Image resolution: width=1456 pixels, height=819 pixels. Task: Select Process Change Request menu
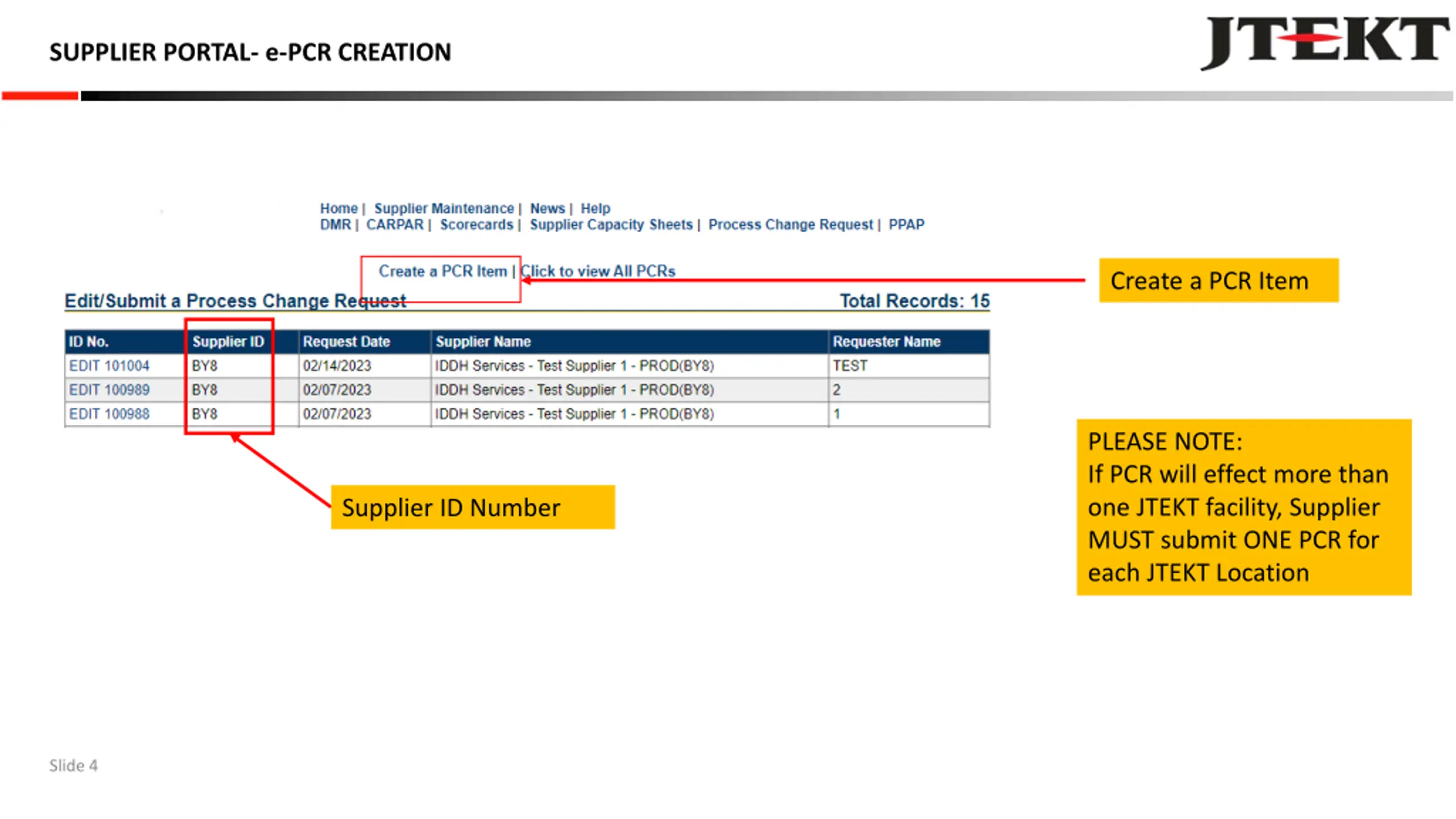click(790, 225)
